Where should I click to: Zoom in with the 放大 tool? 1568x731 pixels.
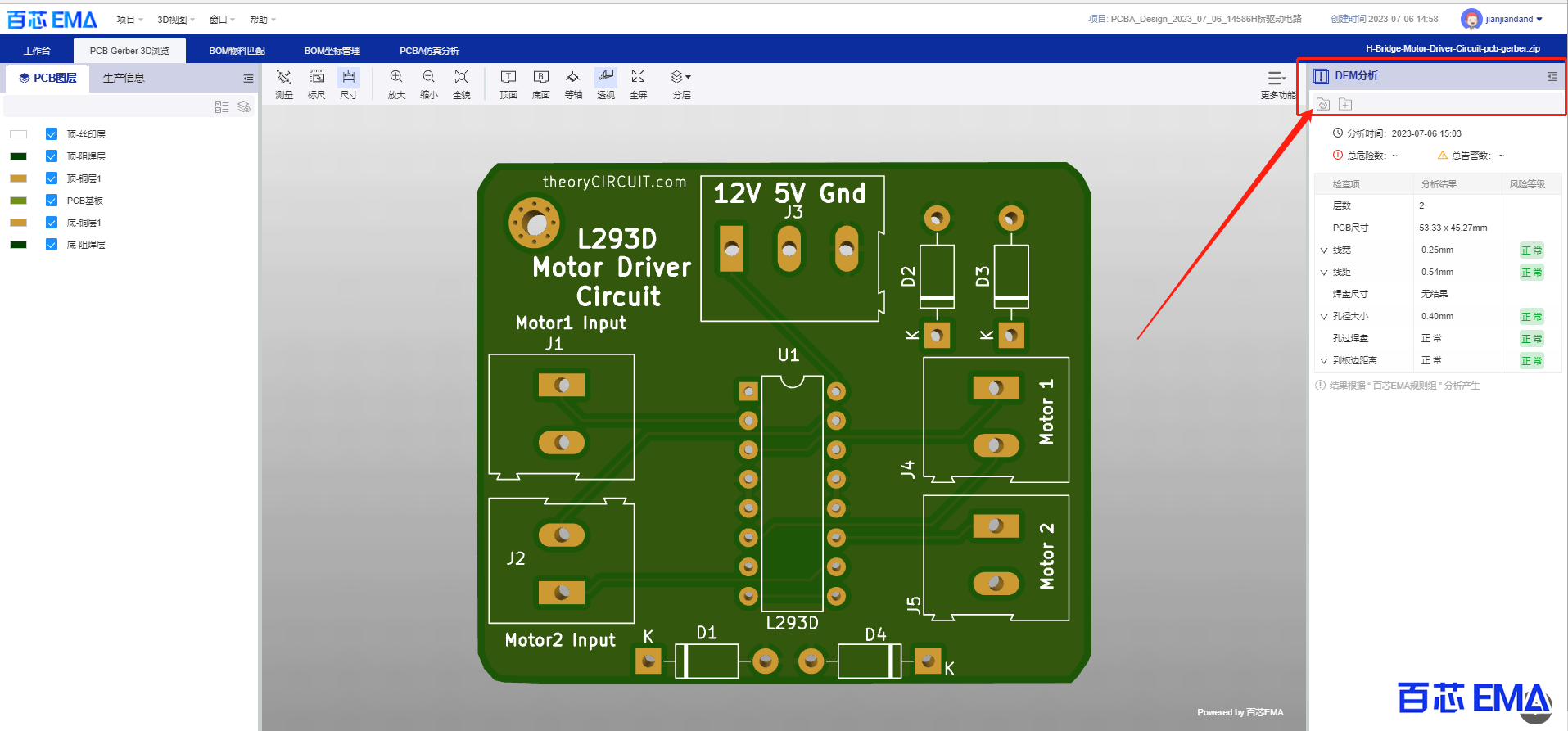396,83
